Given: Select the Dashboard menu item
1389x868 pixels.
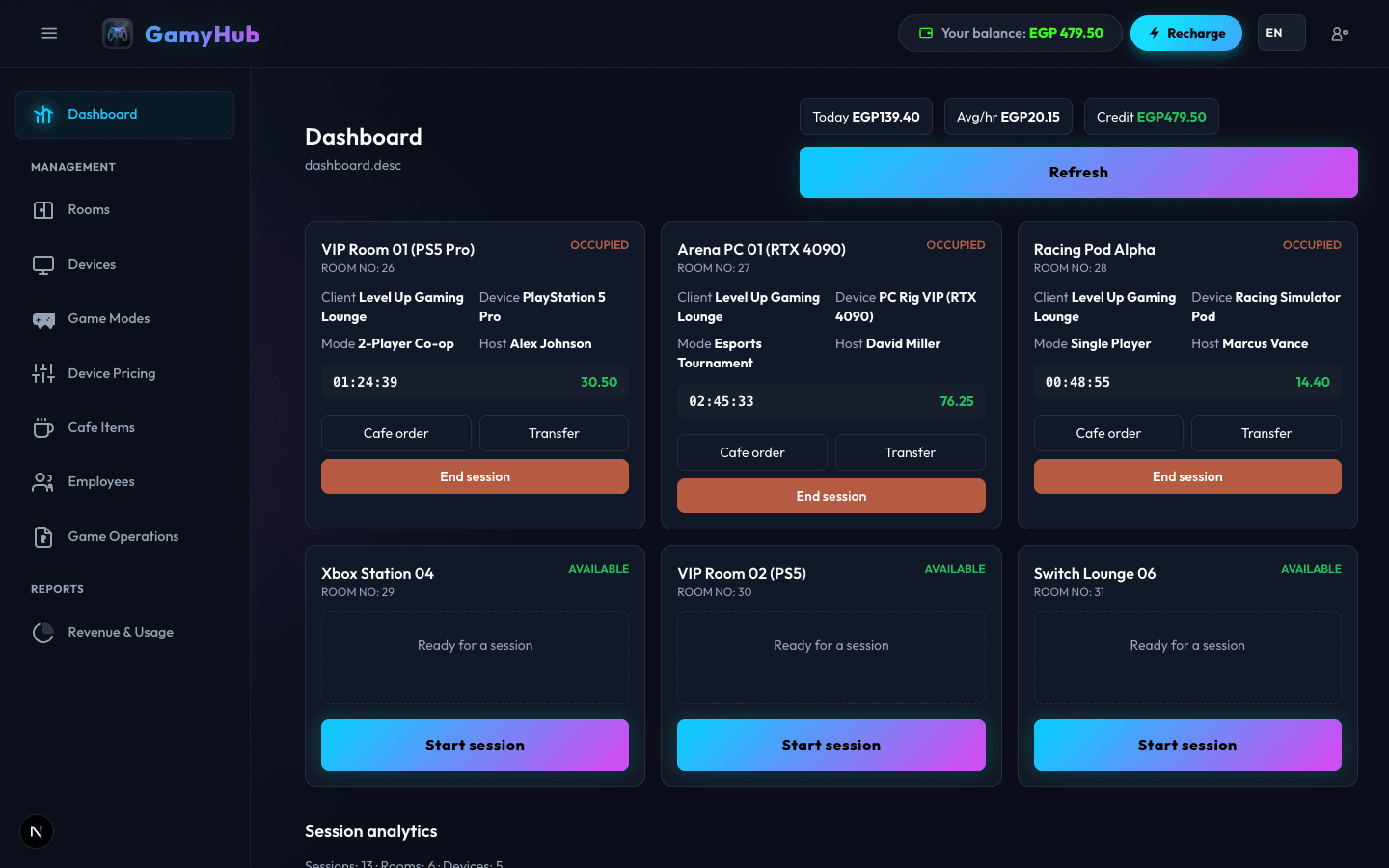Looking at the screenshot, I should 124,115.
